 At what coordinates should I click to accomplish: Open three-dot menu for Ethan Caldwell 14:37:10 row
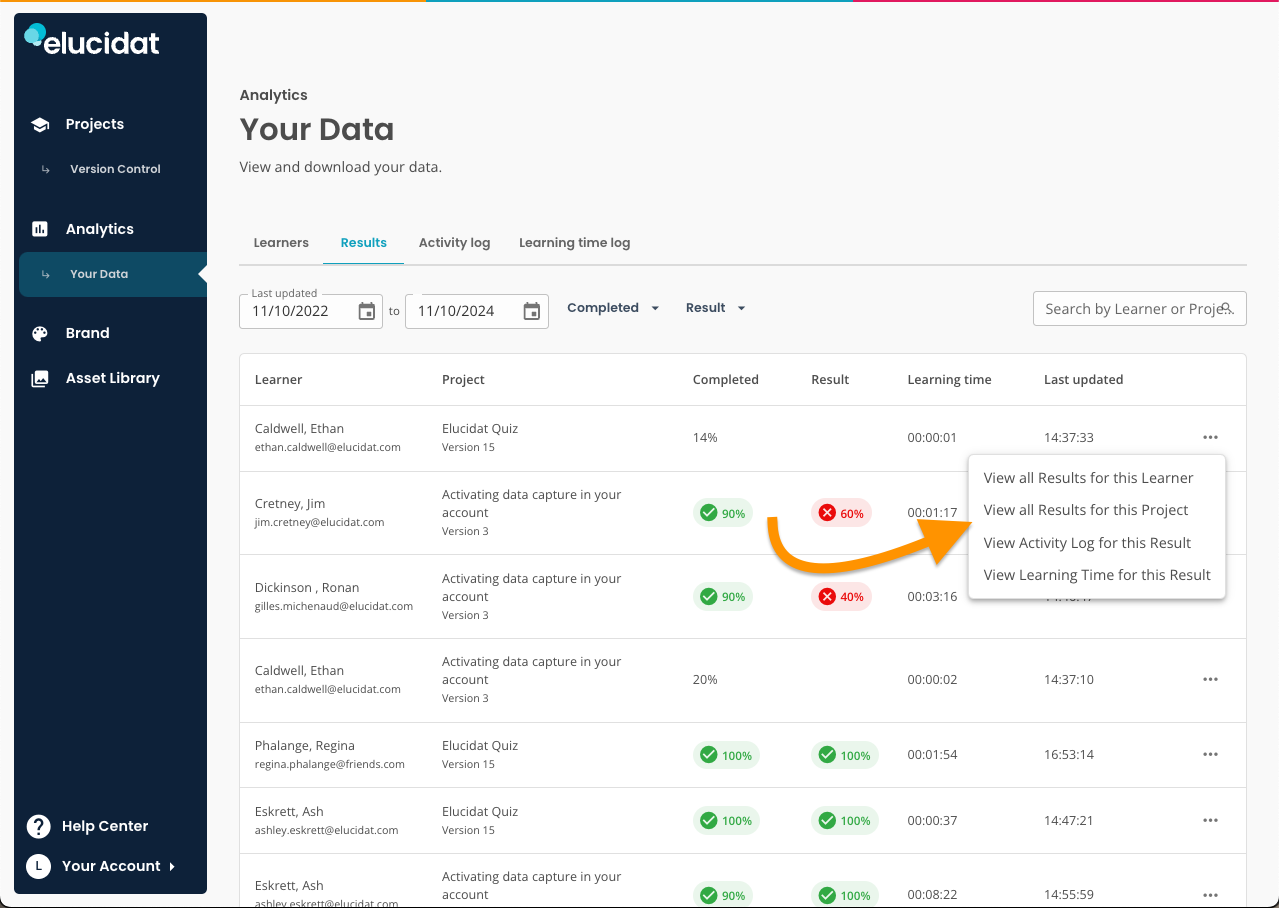pyautogui.click(x=1210, y=679)
